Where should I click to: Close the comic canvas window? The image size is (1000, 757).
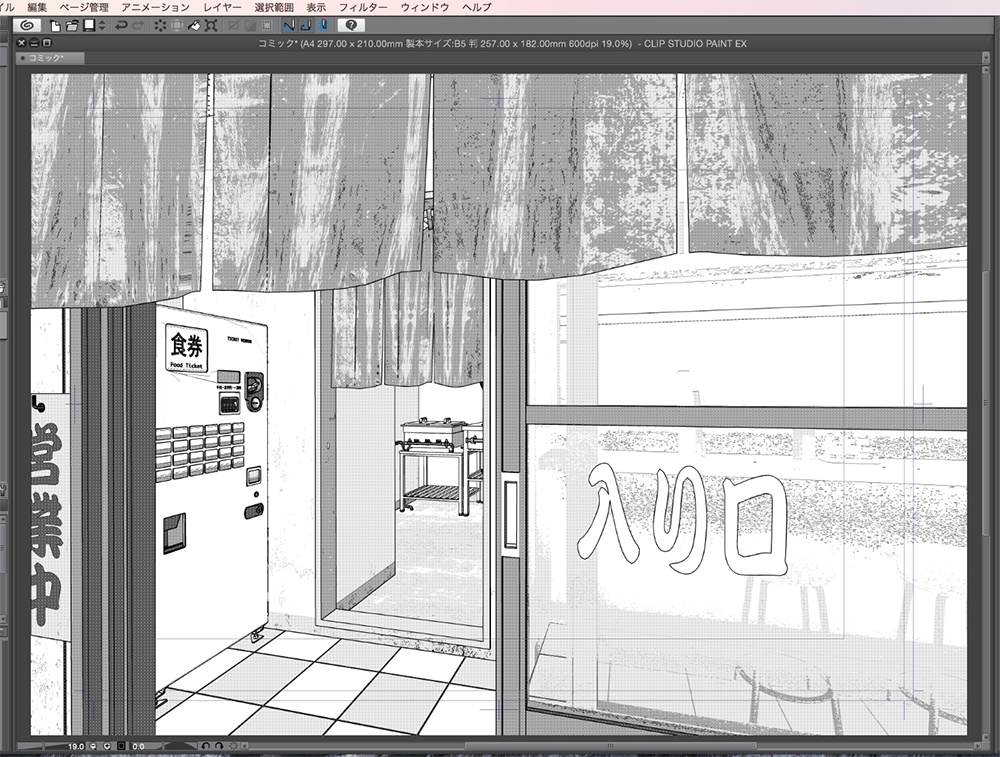coord(22,43)
